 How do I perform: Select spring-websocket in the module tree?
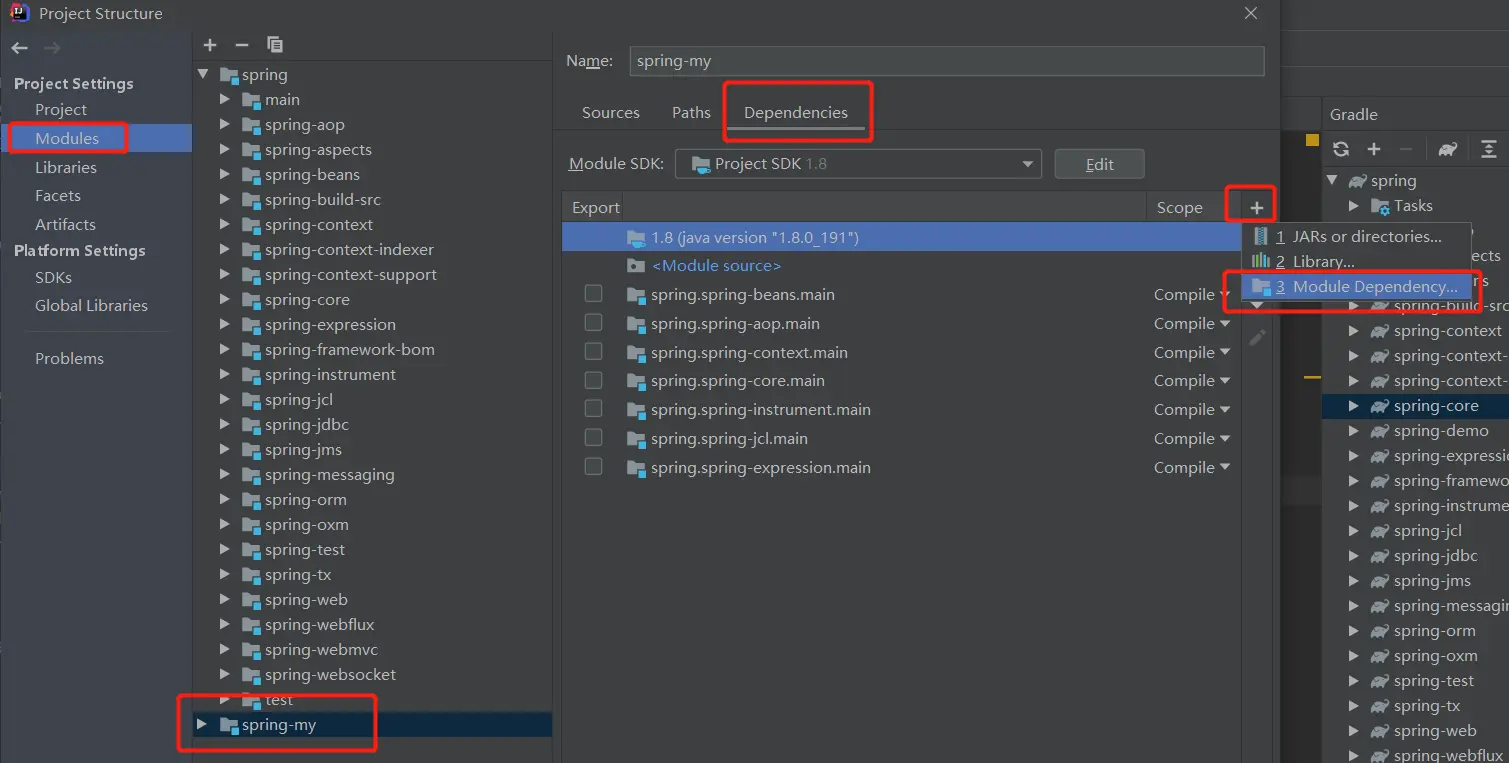(x=330, y=675)
